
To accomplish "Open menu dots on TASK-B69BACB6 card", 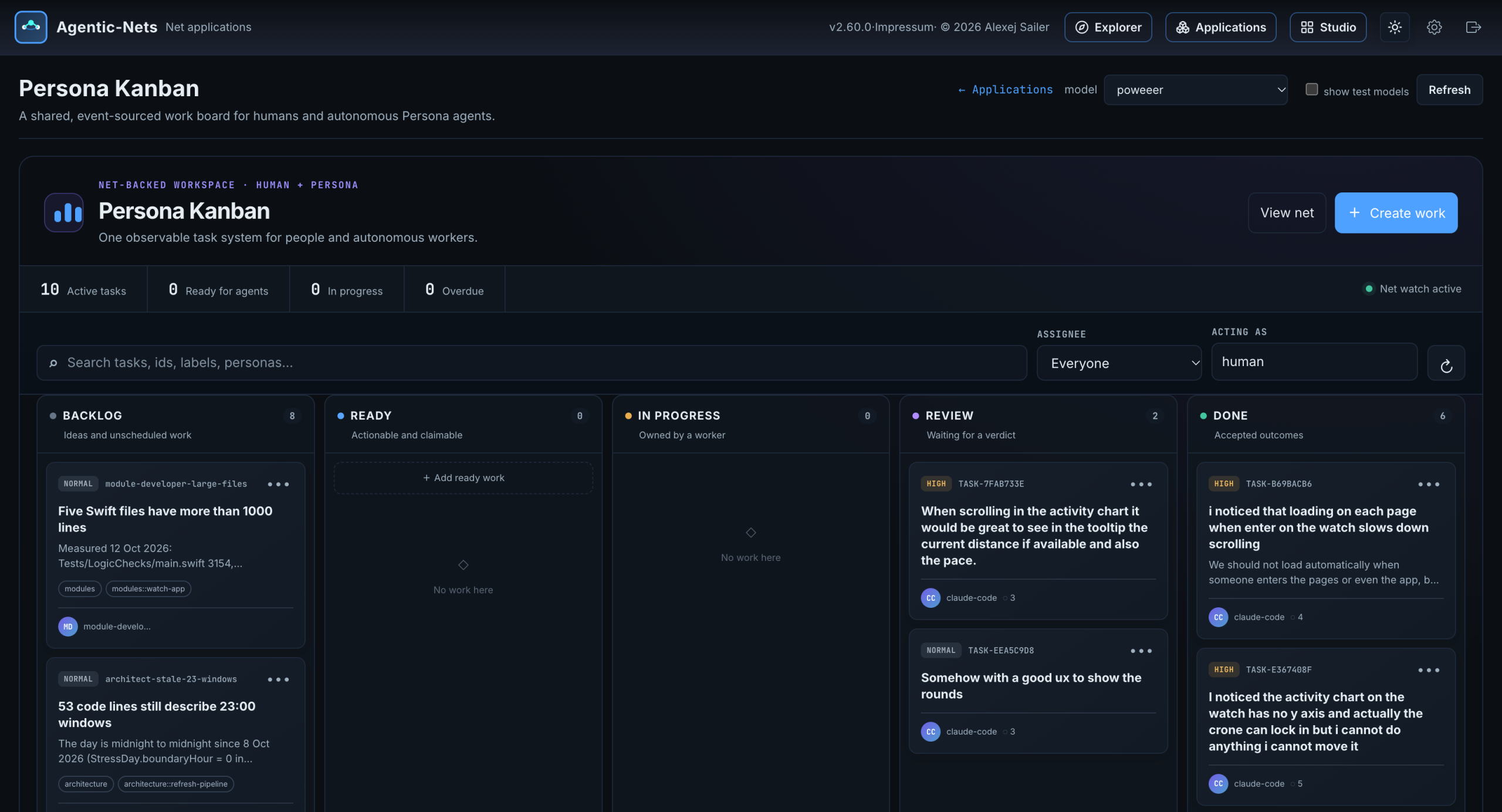I will pyautogui.click(x=1429, y=484).
